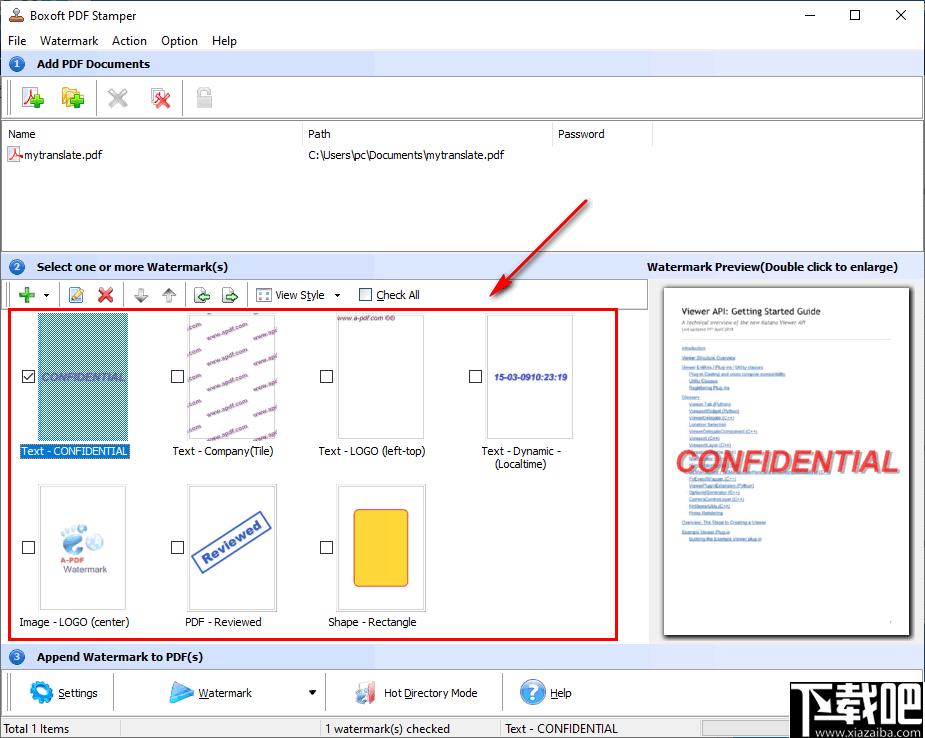
Task: Click the watermark preview page
Action: tap(786, 461)
